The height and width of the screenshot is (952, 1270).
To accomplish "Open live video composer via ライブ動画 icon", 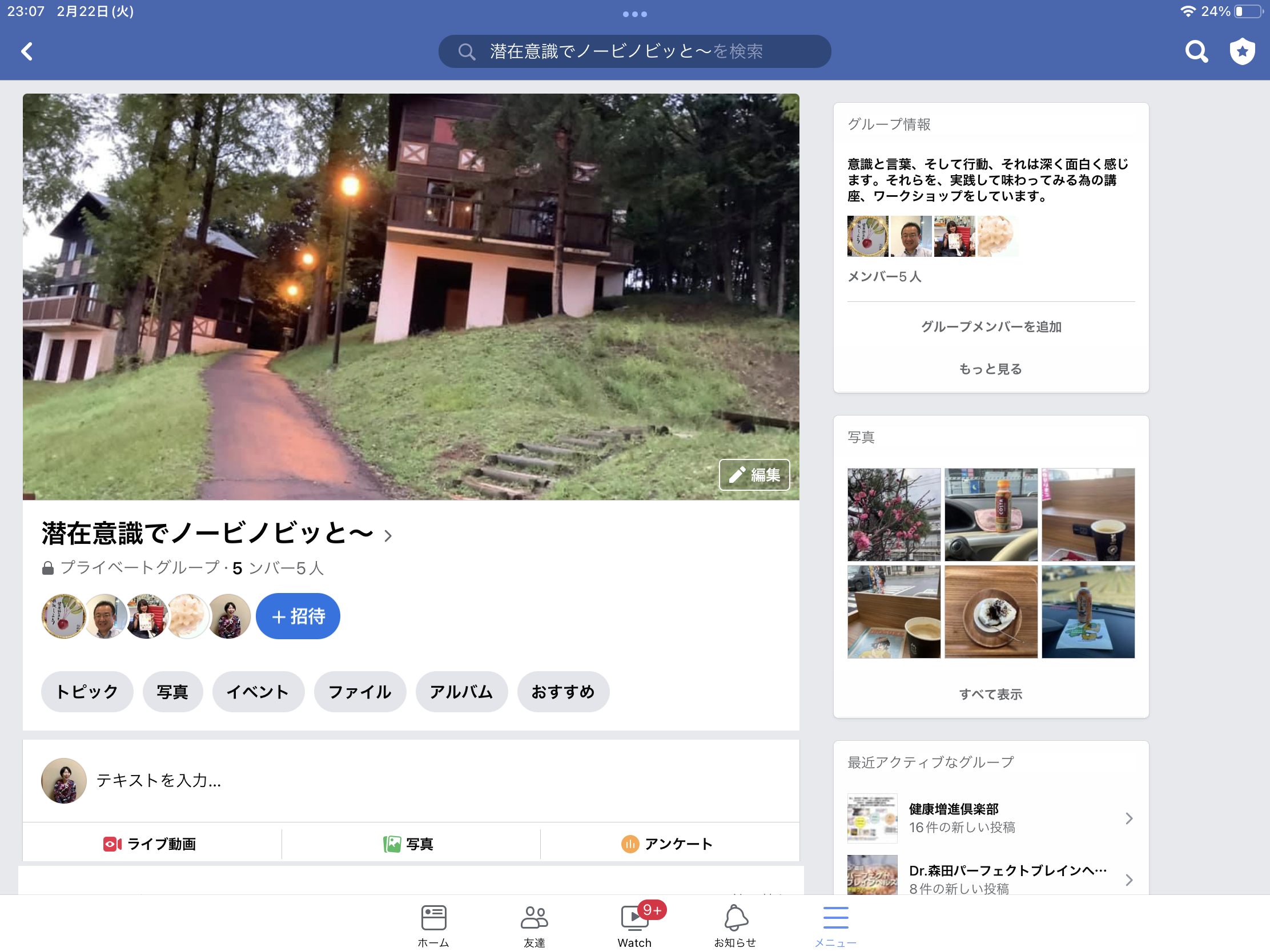I will [151, 844].
